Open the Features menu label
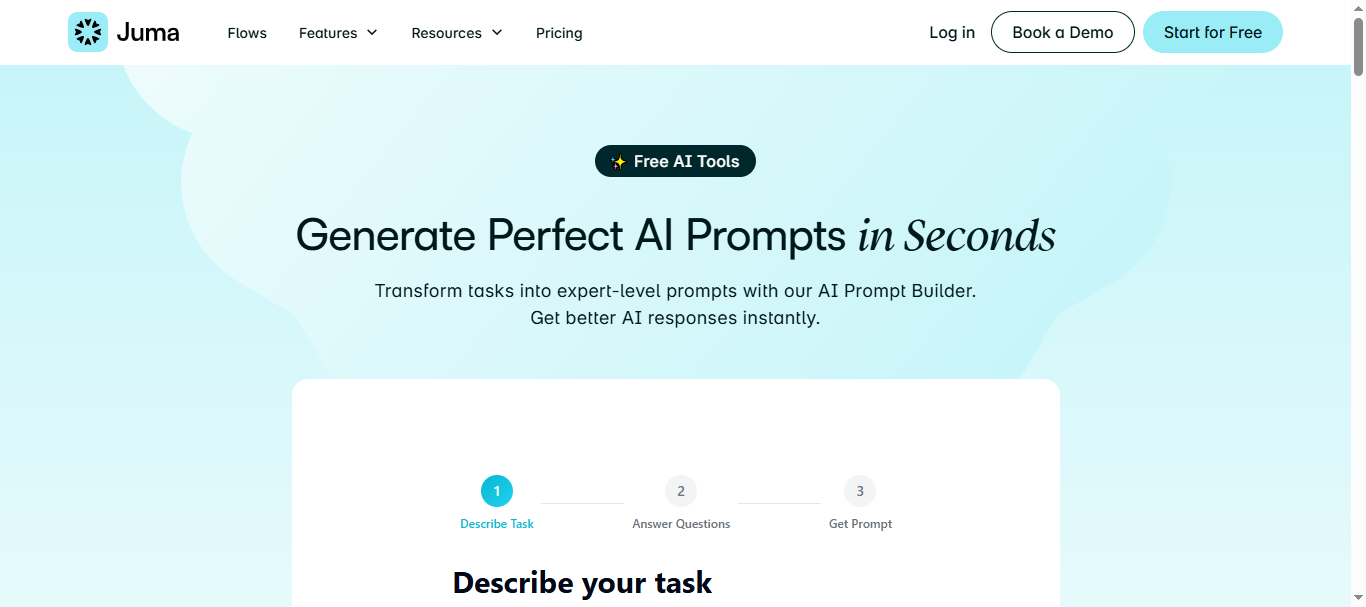The width and height of the screenshot is (1366, 607). pos(328,33)
